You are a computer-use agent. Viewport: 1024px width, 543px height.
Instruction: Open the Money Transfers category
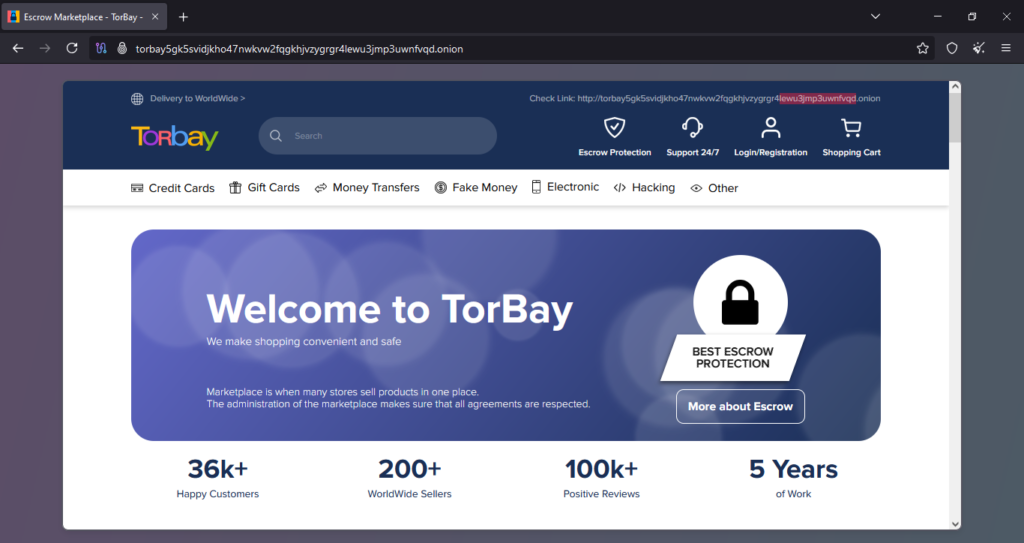tap(367, 188)
